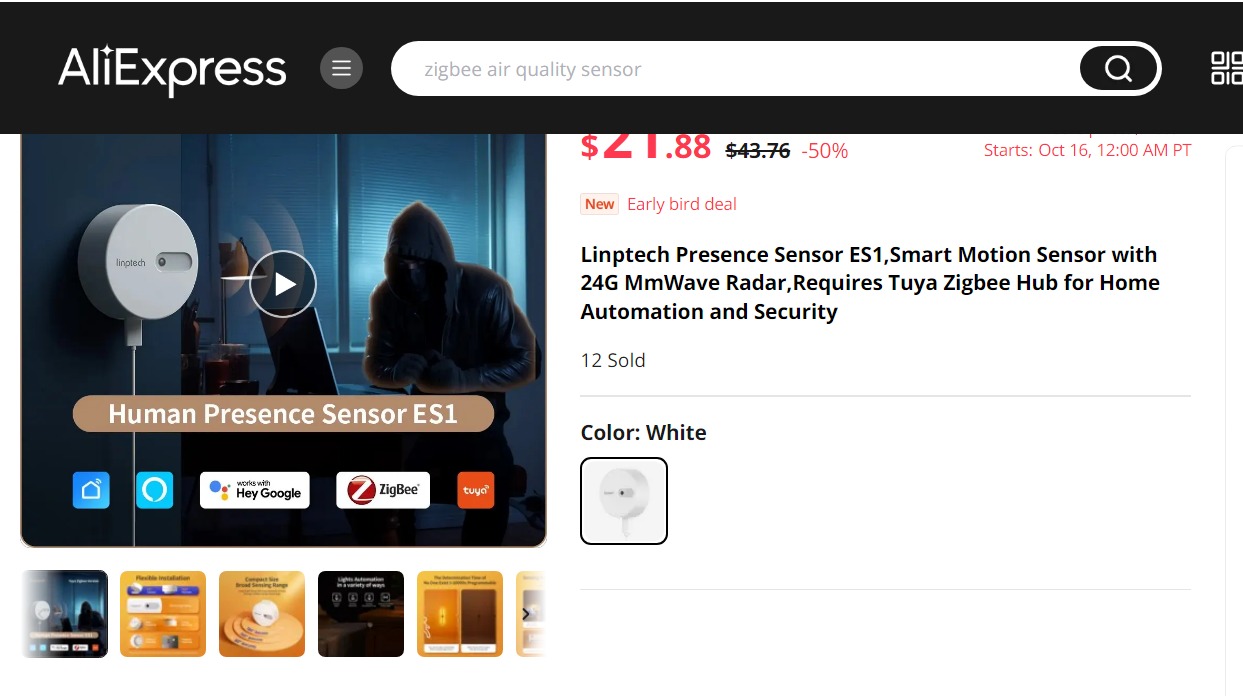Select the Compact Size thumbnail
1243x696 pixels.
tap(262, 614)
